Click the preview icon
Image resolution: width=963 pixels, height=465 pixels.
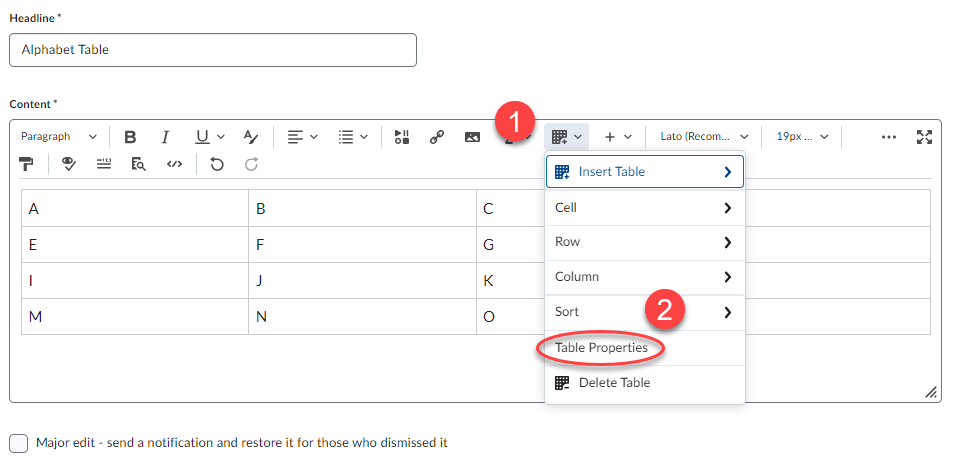(x=139, y=164)
